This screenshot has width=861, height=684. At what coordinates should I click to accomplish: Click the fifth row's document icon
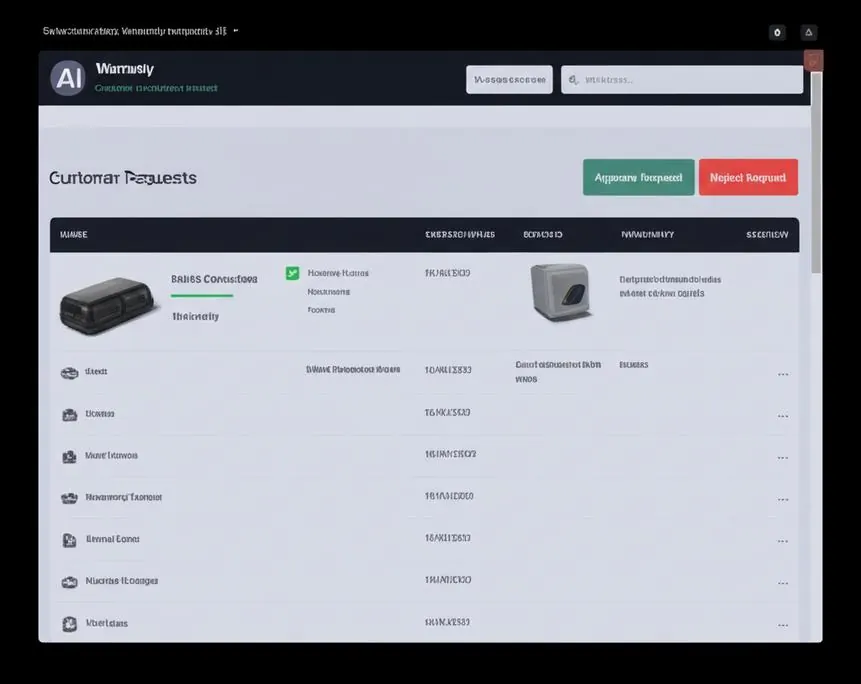(x=69, y=540)
